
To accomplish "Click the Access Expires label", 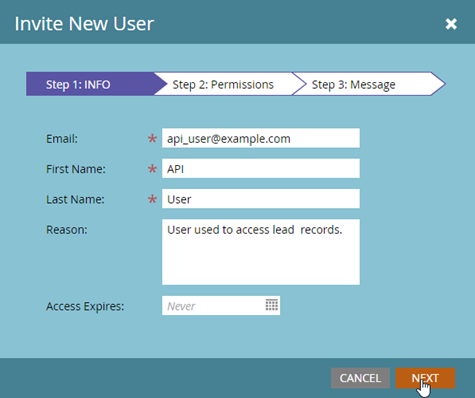I will tap(85, 306).
